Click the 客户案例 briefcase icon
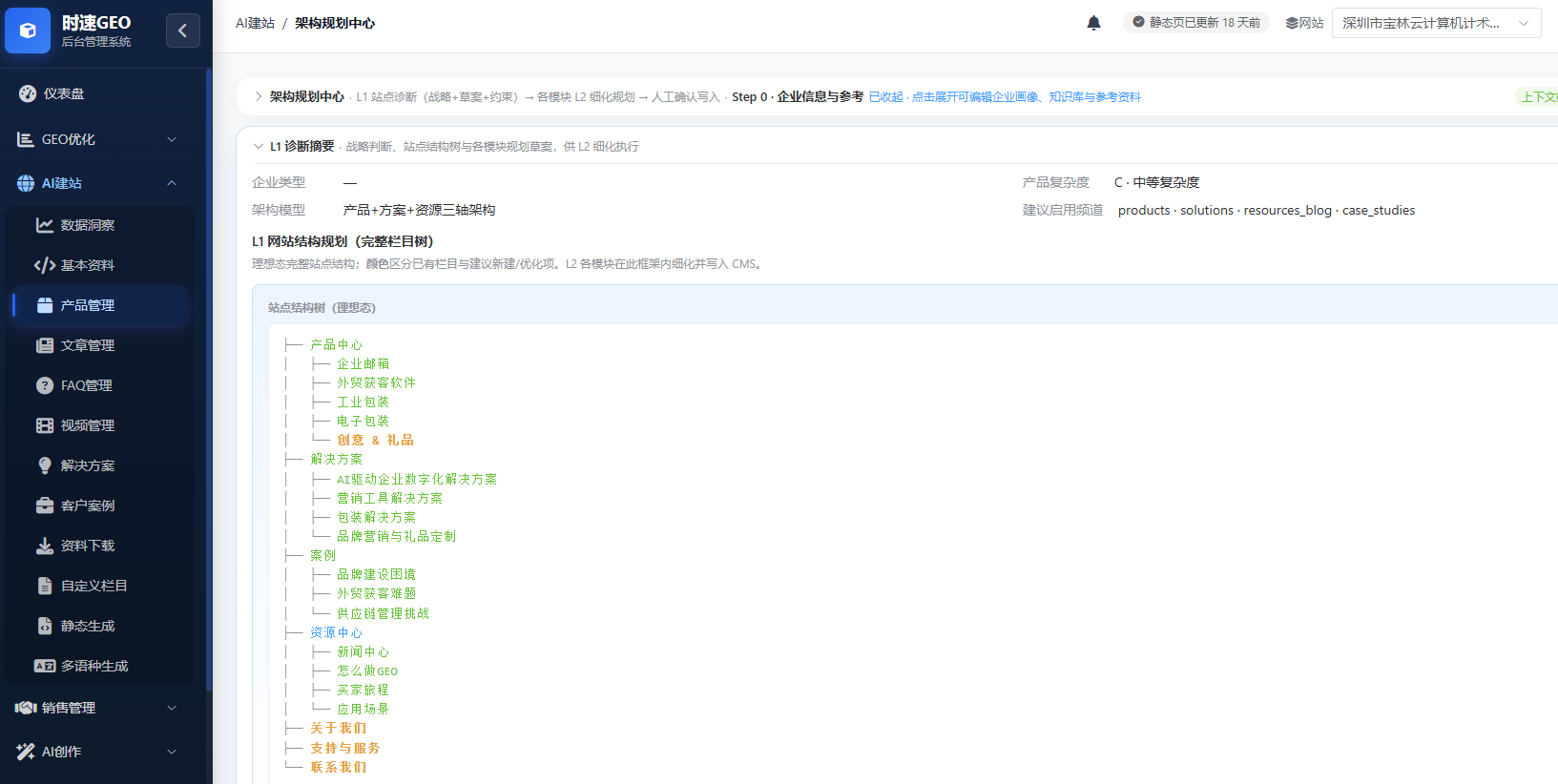Screen dimensions: 1558x784 (x=45, y=505)
